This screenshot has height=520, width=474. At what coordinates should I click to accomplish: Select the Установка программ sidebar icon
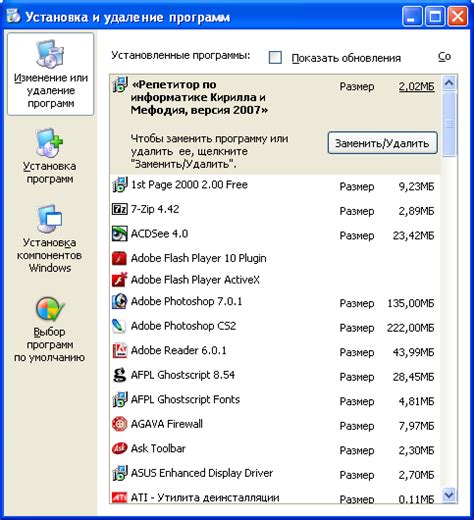coord(50,143)
